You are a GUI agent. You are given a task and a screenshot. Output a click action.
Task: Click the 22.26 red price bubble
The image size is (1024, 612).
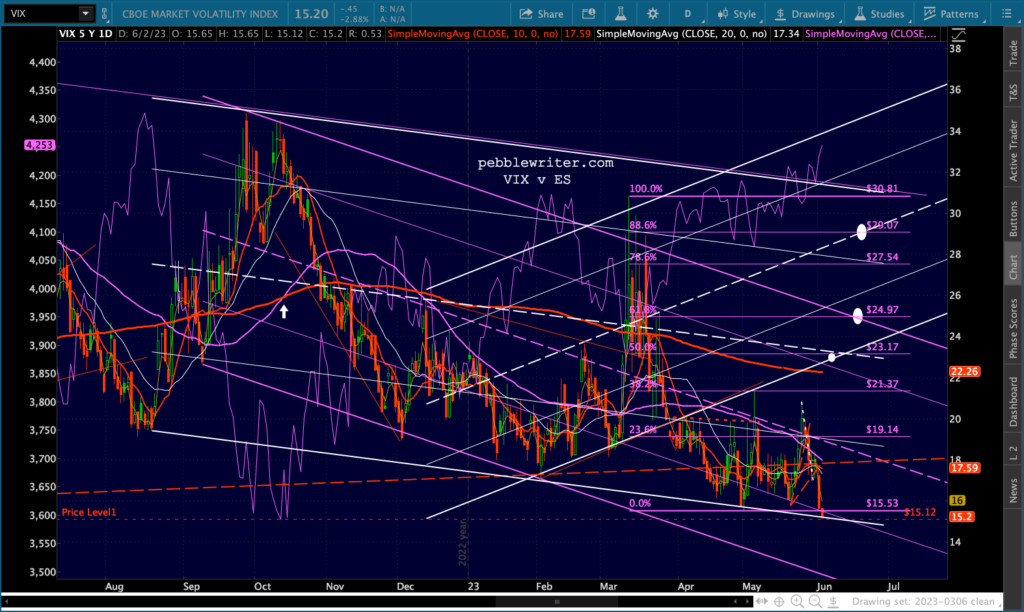pos(964,371)
